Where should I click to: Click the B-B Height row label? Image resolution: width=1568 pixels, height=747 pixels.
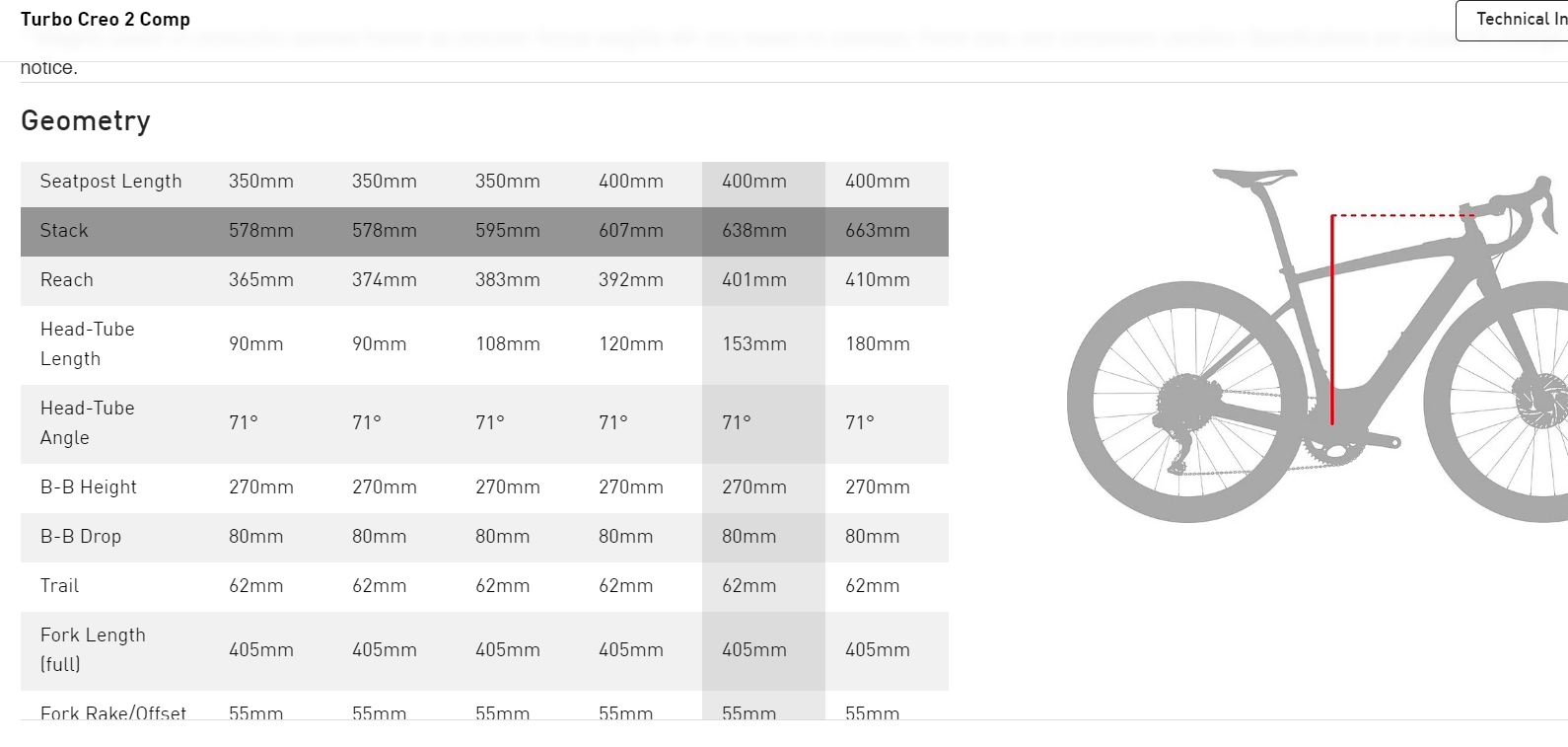click(x=89, y=487)
